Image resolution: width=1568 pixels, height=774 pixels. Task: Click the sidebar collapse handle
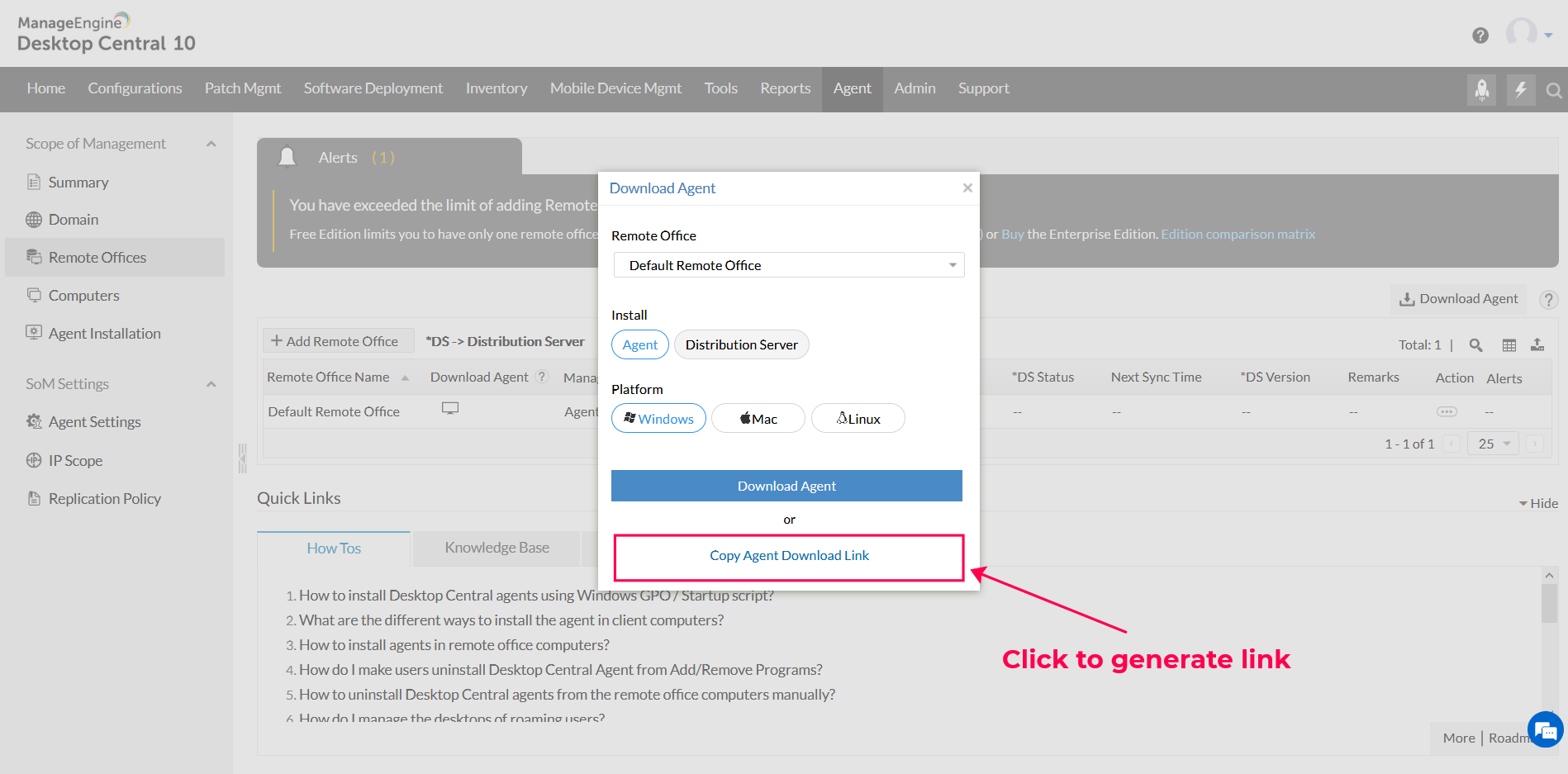tap(242, 458)
